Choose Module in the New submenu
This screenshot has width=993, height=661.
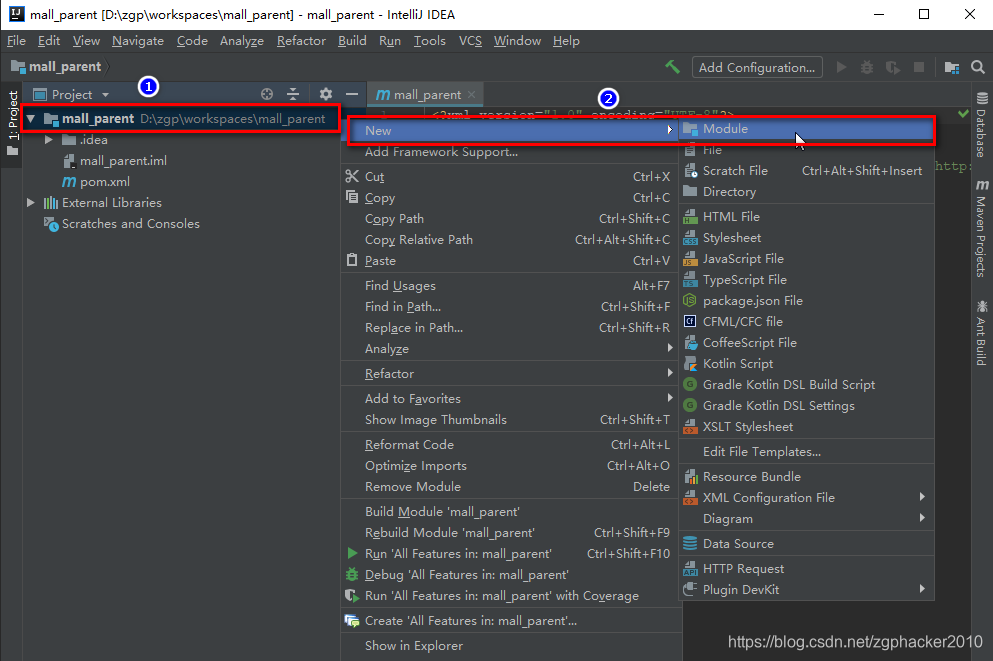tap(806, 129)
